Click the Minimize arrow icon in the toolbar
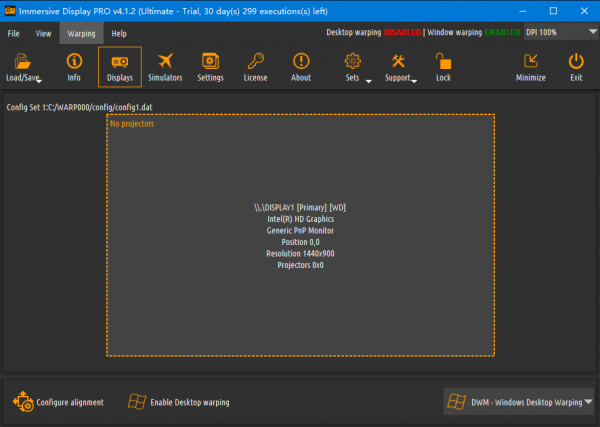Screen dimensions: 600x427 coord(531,61)
